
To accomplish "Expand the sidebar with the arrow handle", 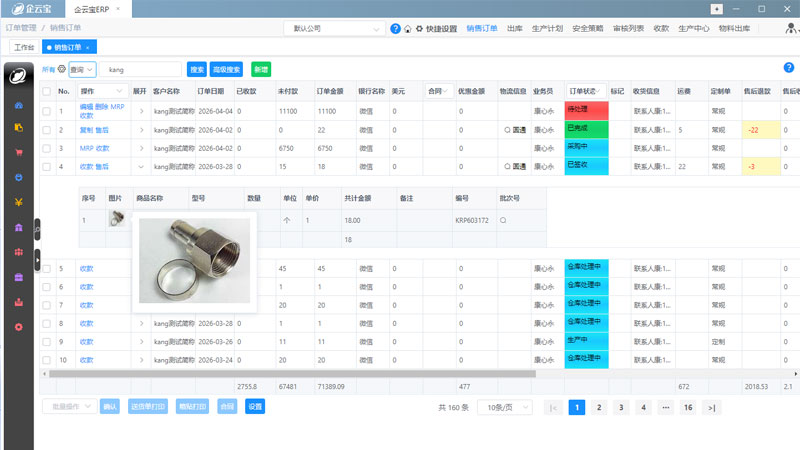I will (x=37, y=260).
